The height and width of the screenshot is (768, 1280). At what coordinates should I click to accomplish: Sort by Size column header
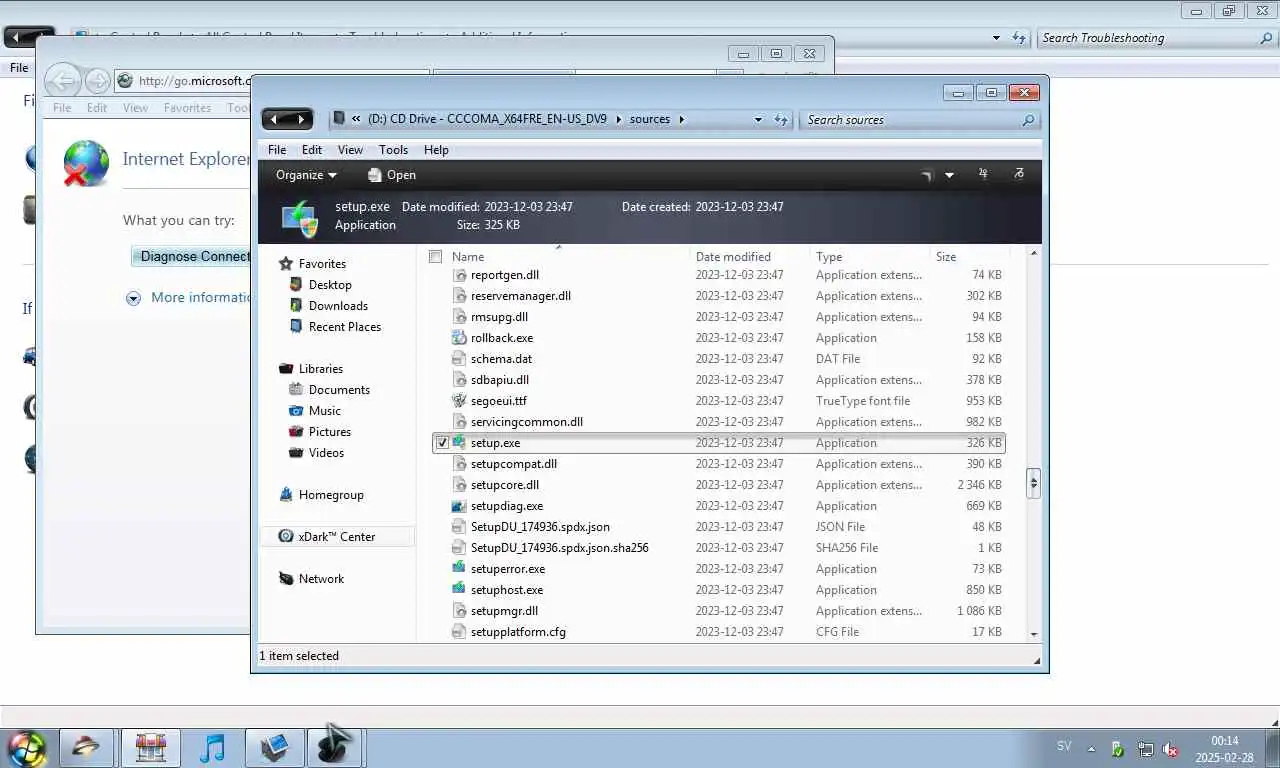click(946, 257)
